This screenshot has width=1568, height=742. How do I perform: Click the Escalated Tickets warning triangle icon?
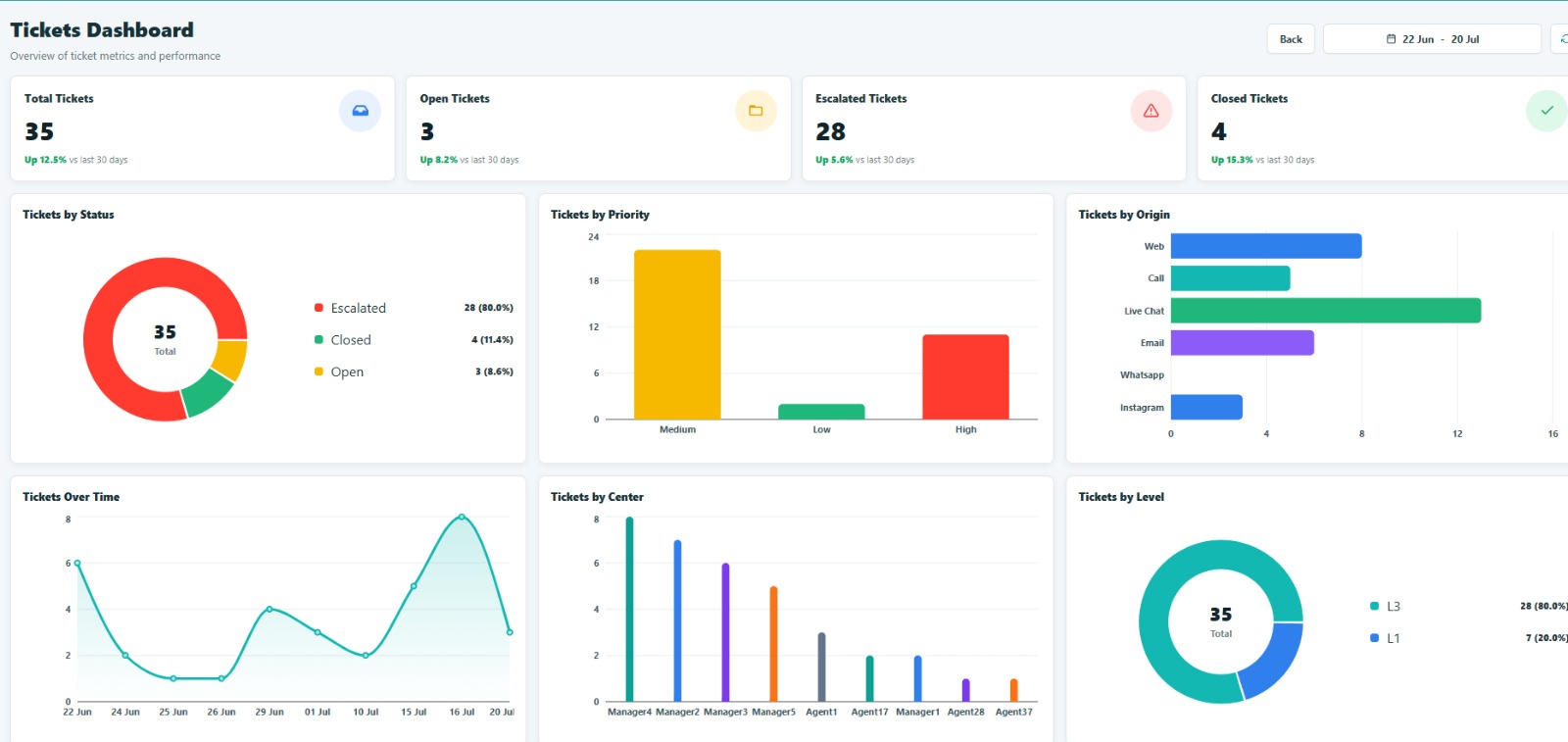tap(1151, 111)
